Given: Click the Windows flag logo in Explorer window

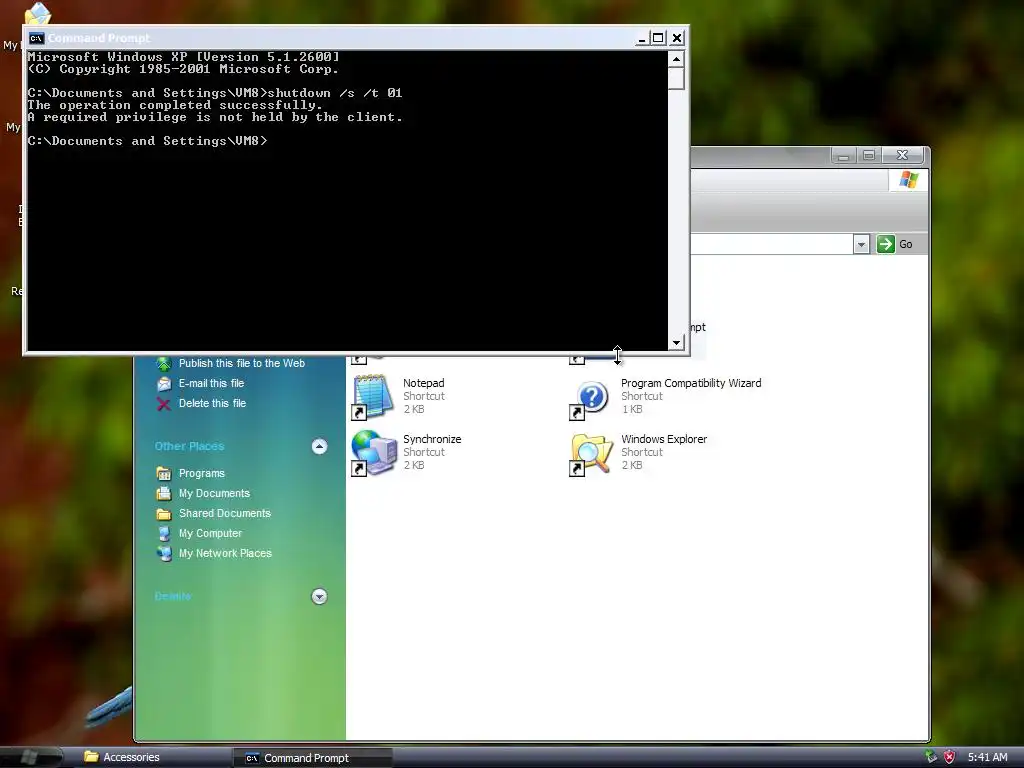Looking at the screenshot, I should [908, 180].
